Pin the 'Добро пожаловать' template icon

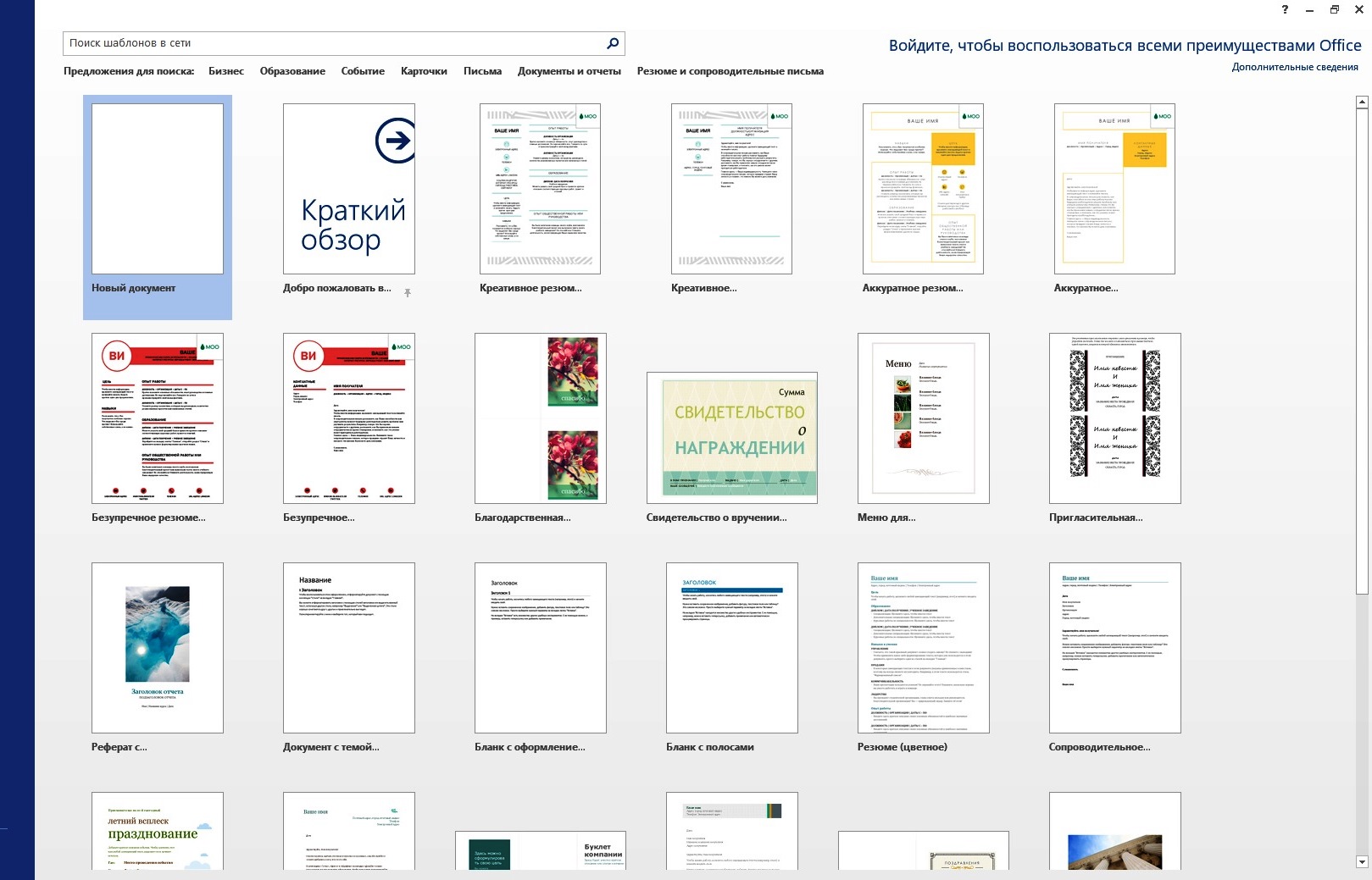point(408,293)
